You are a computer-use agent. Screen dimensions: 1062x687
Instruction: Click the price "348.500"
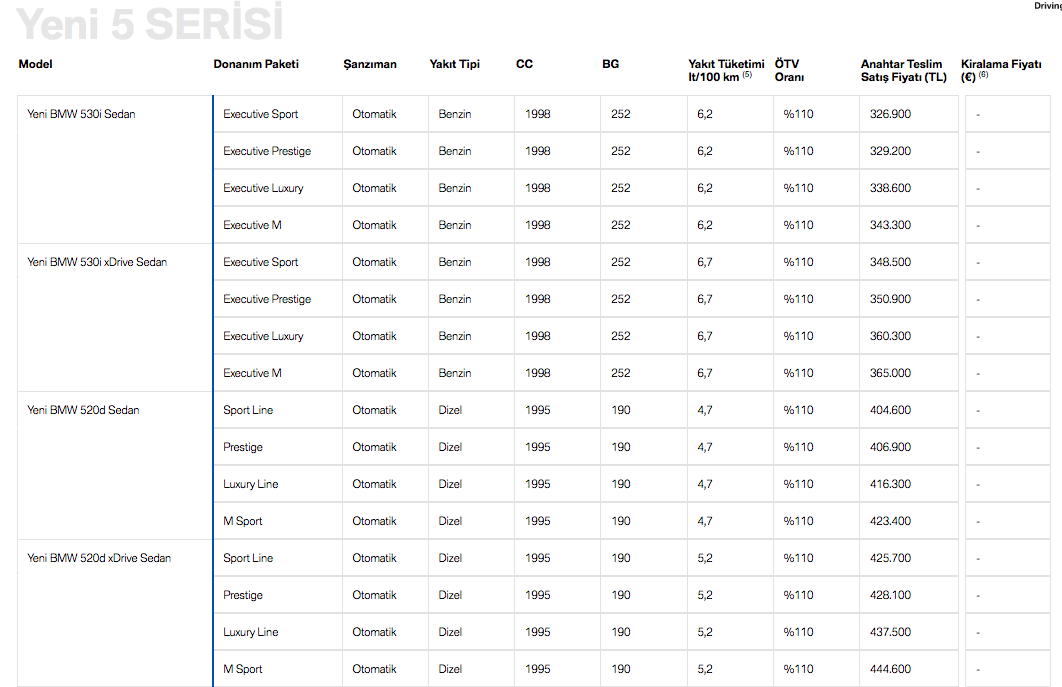891,262
